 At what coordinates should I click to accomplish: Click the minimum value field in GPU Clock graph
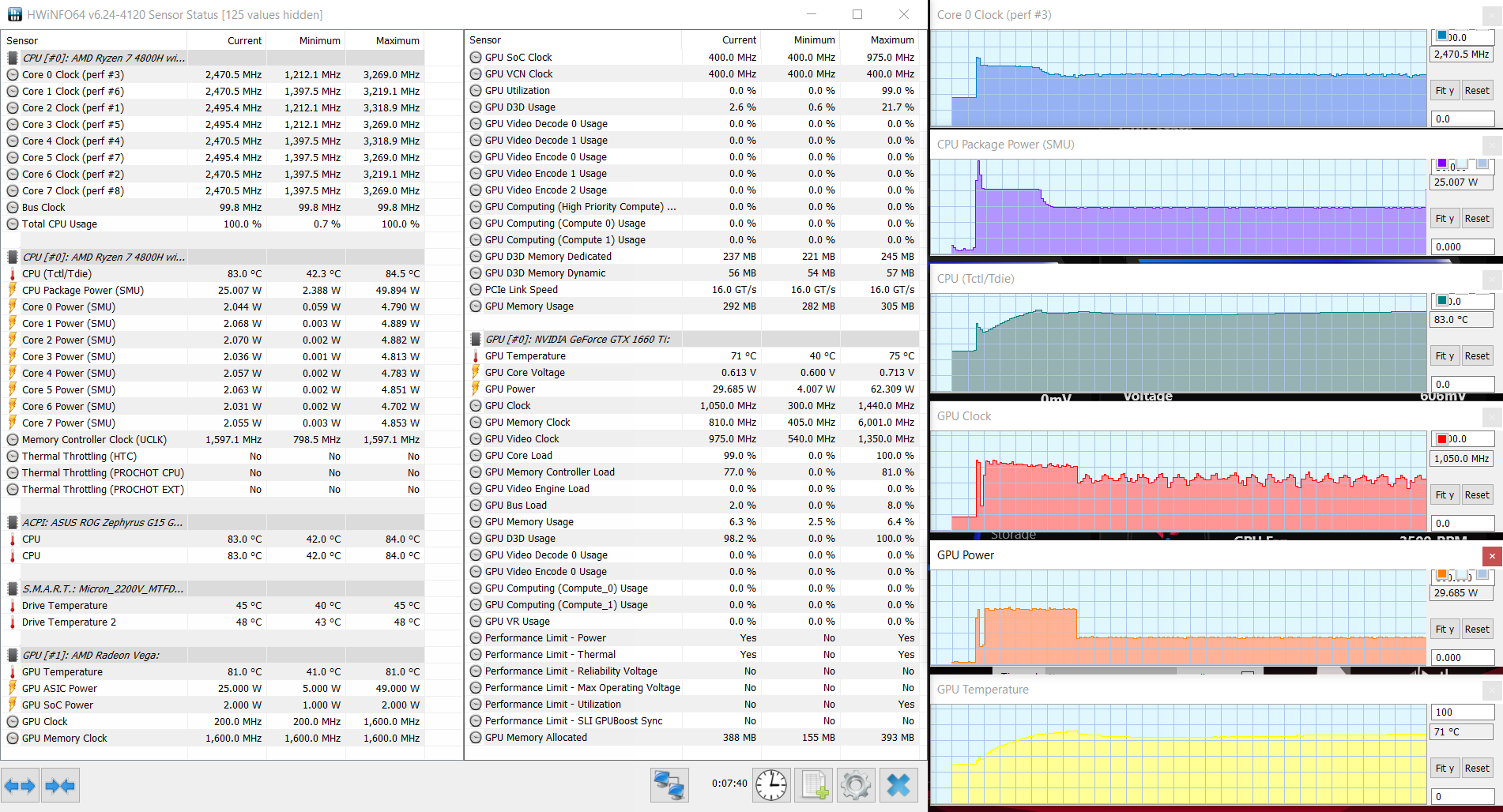coord(1463,524)
